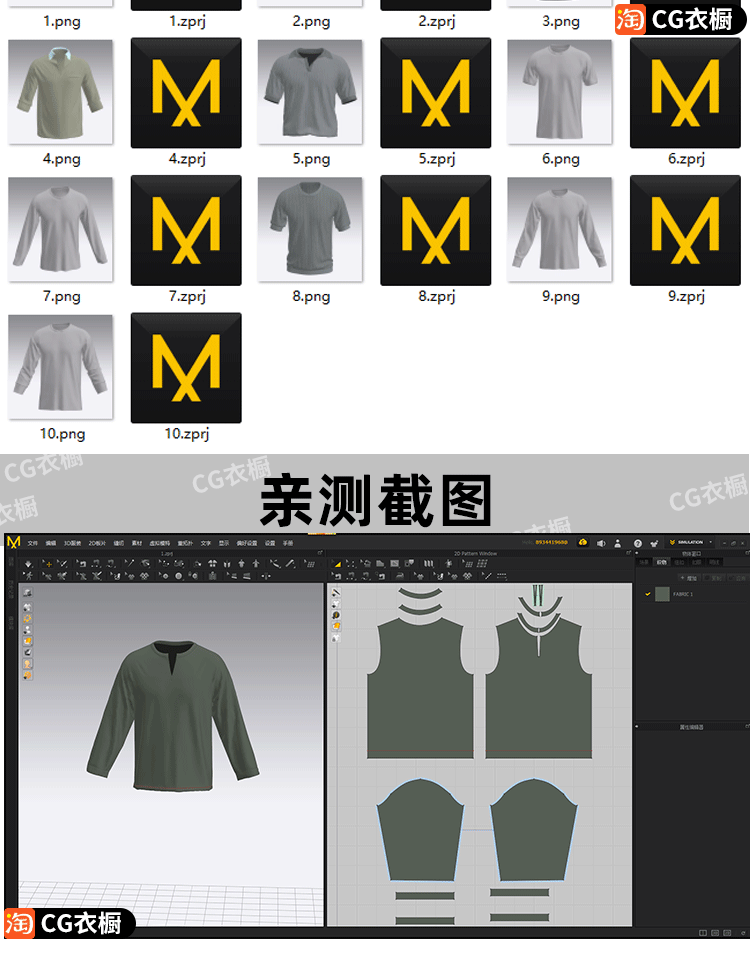
Task: Open the 偏好设置 menu
Action: [x=247, y=543]
